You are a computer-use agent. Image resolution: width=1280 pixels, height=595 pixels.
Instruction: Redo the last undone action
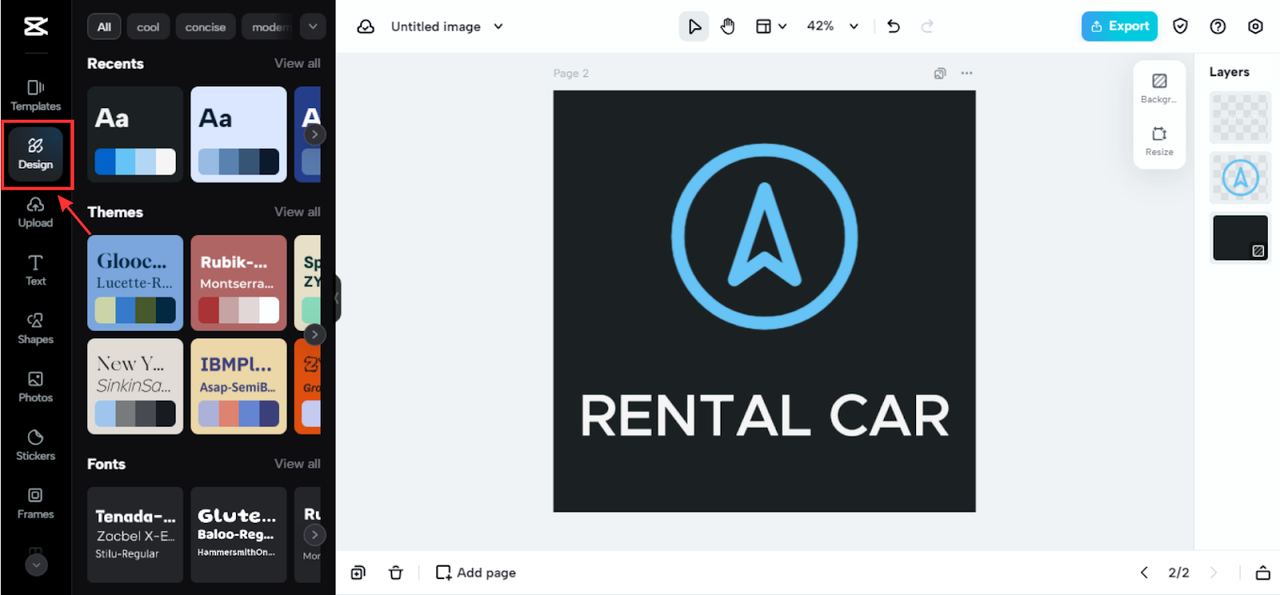927,27
